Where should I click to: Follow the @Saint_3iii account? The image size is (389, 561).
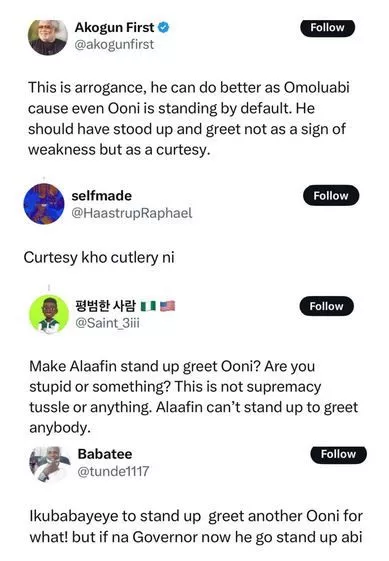pos(326,306)
